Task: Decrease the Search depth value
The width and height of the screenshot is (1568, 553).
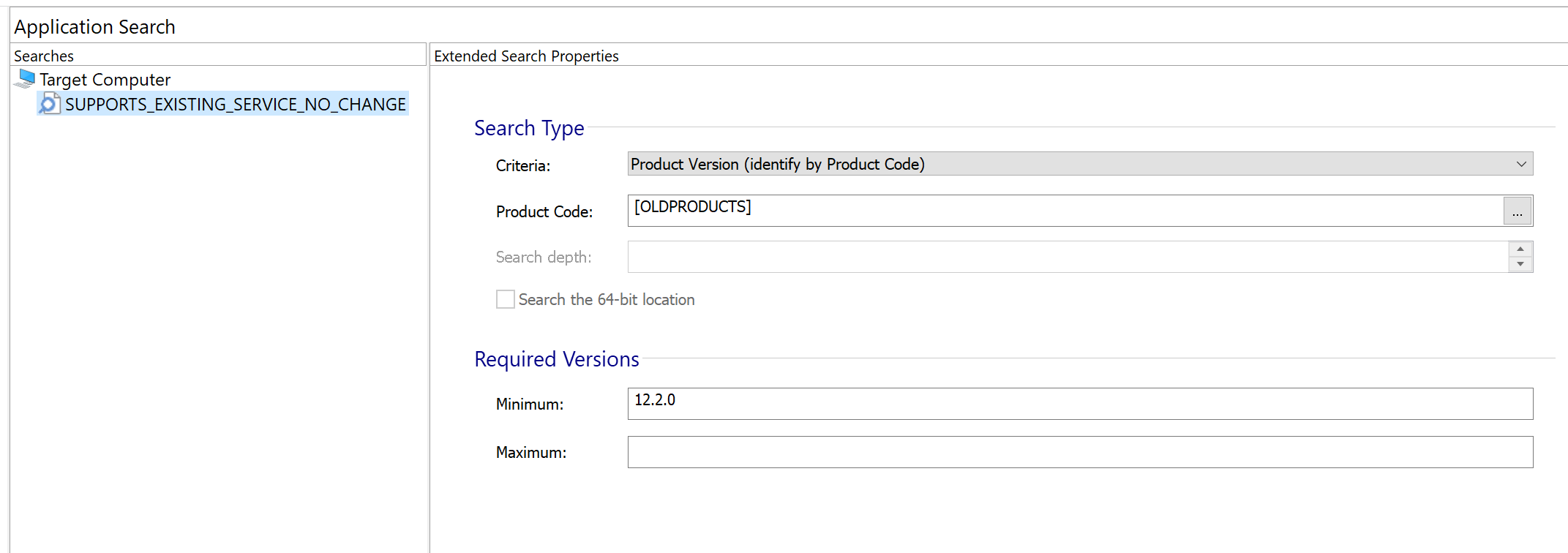Action: pyautogui.click(x=1520, y=264)
